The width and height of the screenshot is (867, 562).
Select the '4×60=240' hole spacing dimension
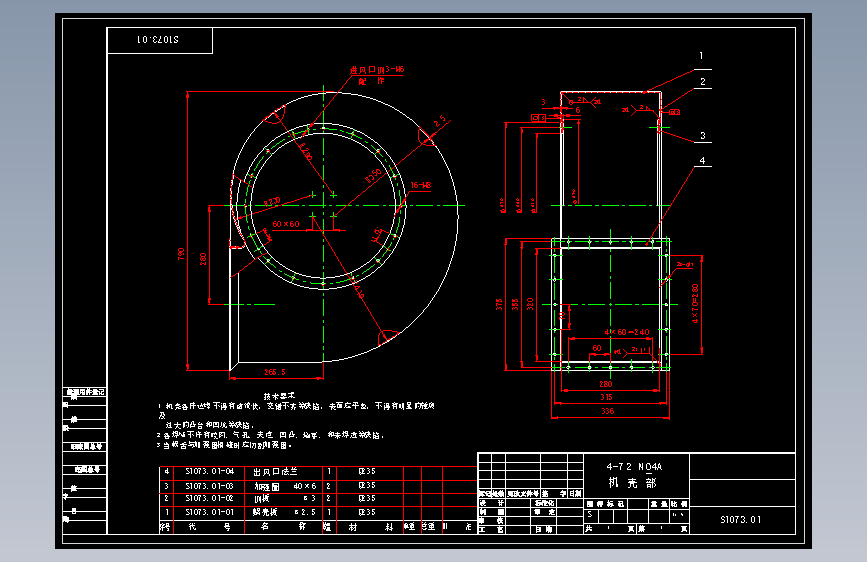click(x=627, y=332)
